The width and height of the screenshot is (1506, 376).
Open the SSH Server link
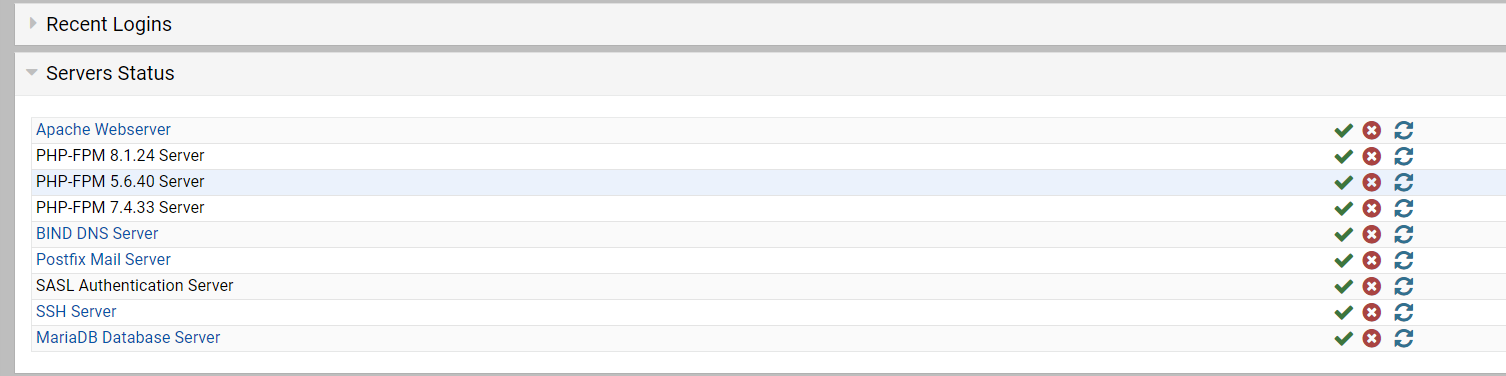point(76,311)
